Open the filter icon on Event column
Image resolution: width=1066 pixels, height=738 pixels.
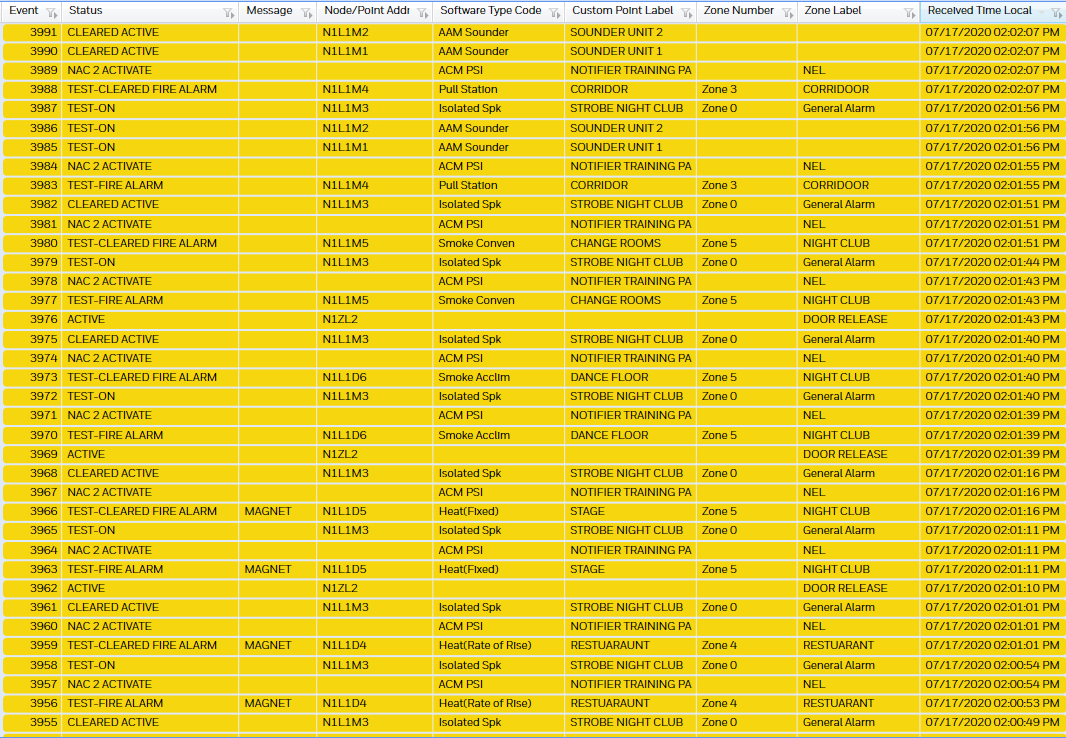[51, 13]
